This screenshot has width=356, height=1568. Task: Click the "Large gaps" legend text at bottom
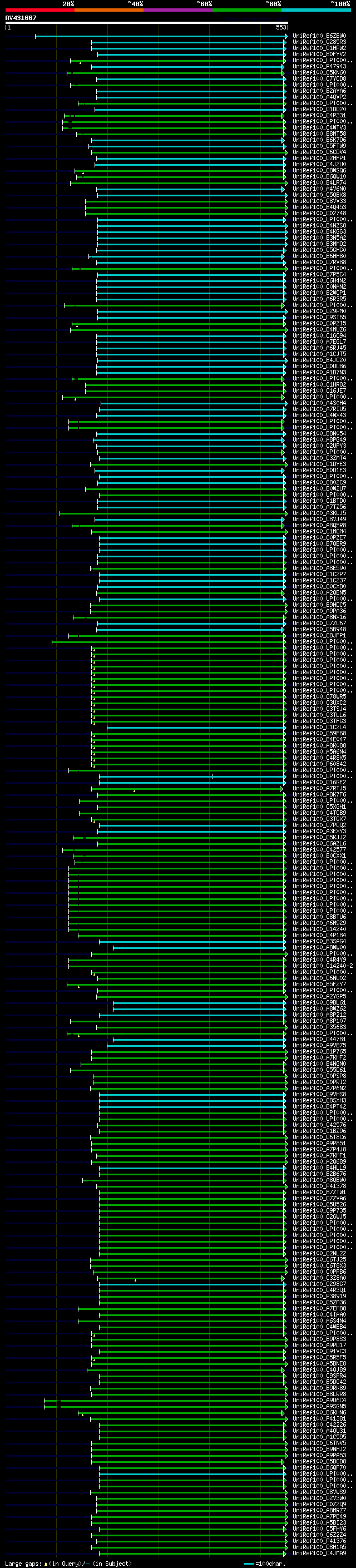(x=24, y=1563)
